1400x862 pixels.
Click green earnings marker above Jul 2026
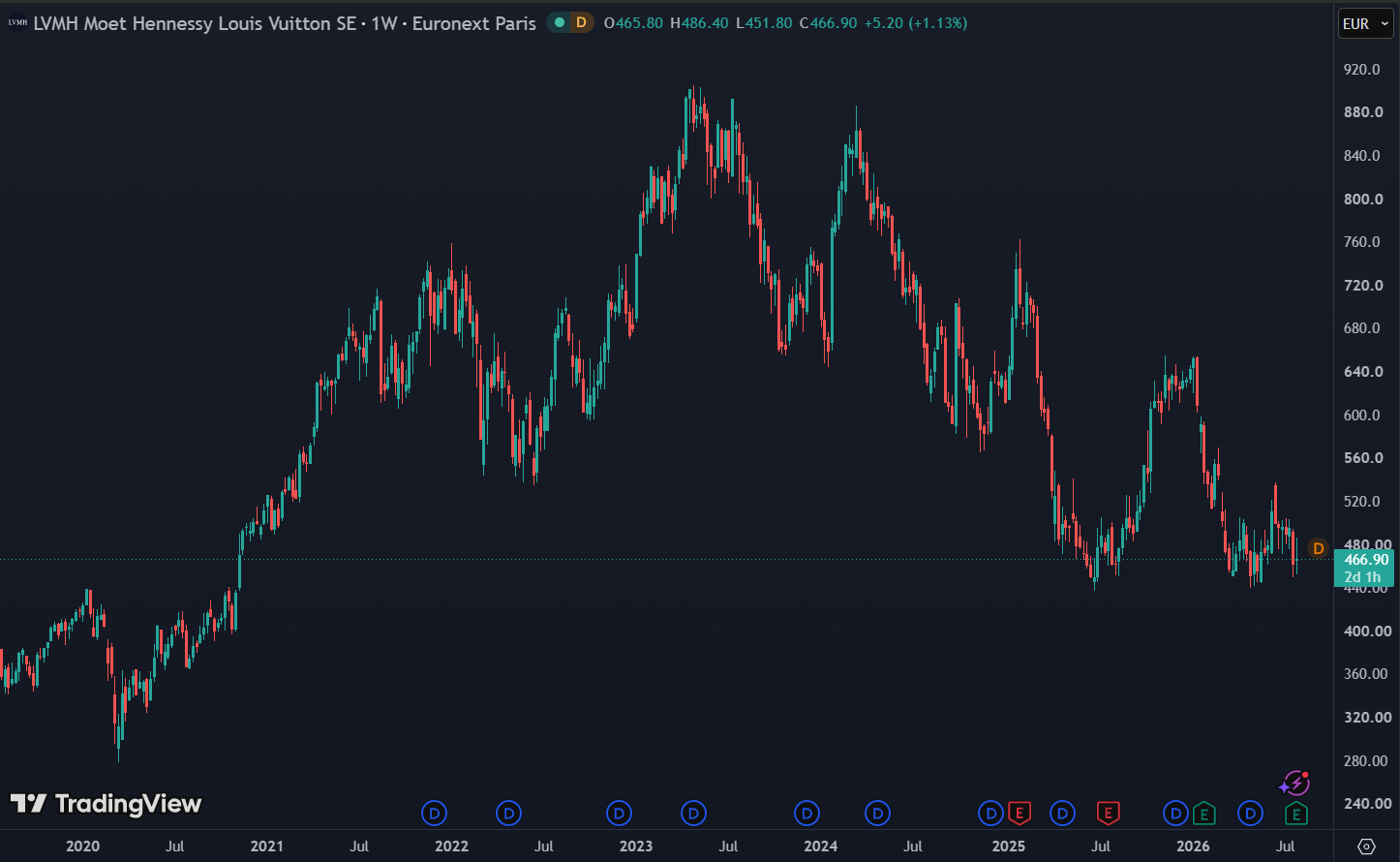[x=1296, y=814]
